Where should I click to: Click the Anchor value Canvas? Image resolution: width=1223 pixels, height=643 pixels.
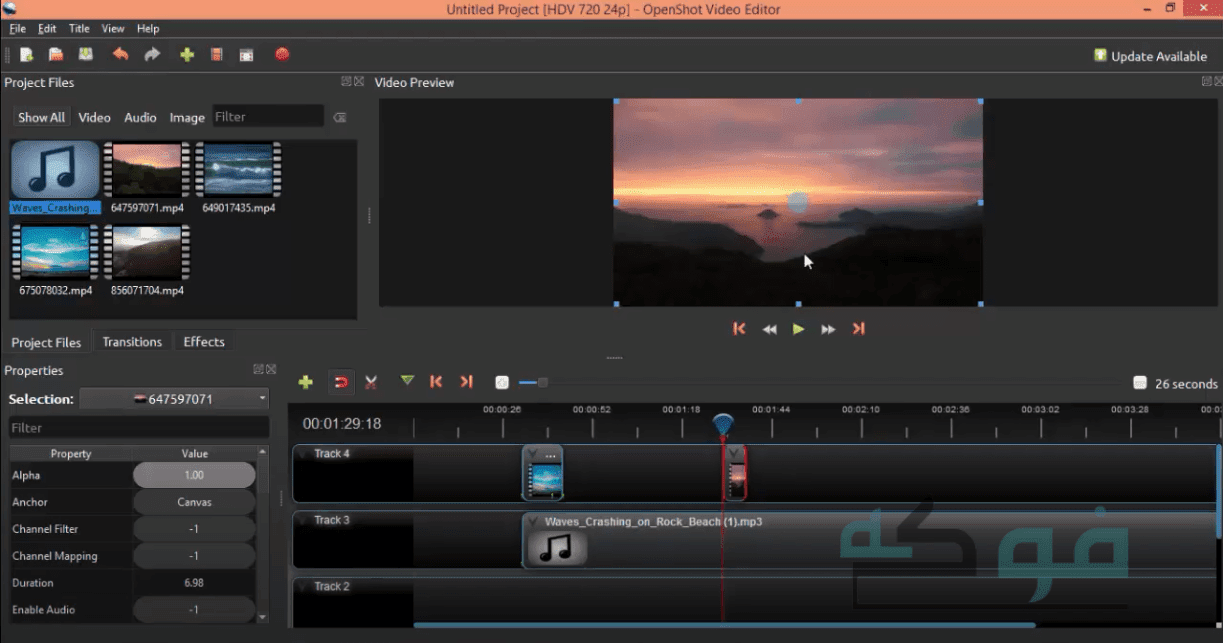[x=194, y=502]
